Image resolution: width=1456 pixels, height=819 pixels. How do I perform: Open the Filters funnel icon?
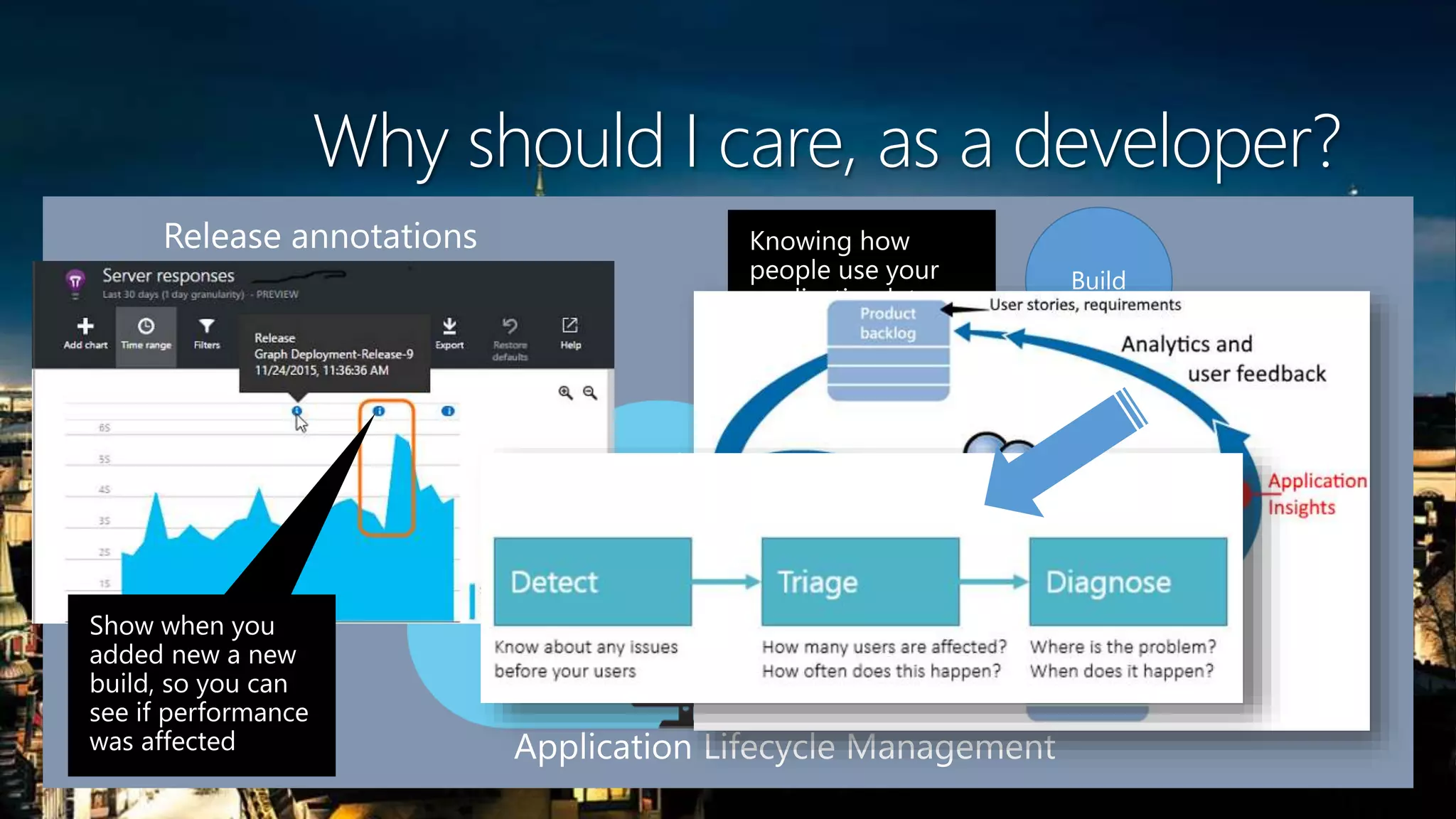point(207,326)
